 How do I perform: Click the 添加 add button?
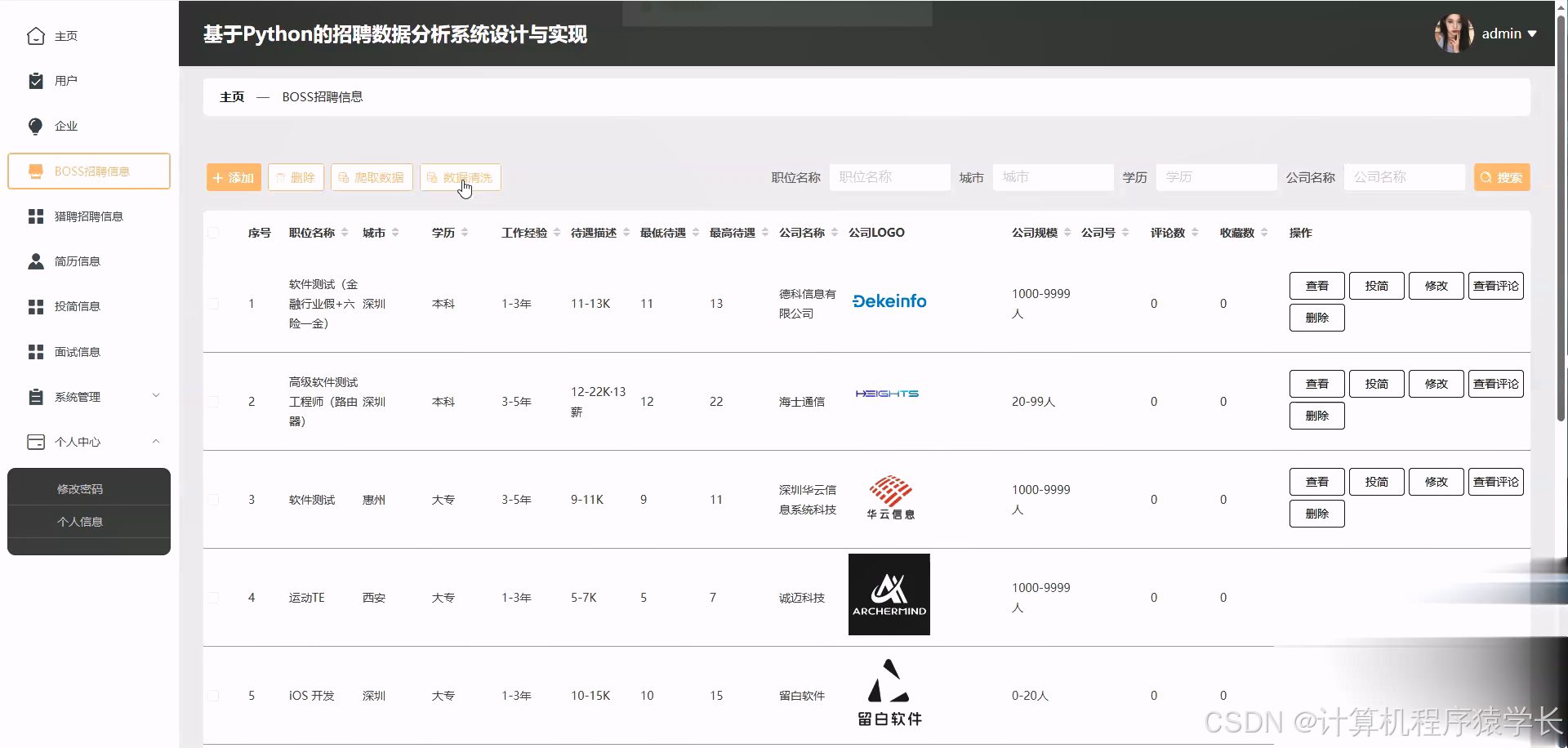coord(233,177)
